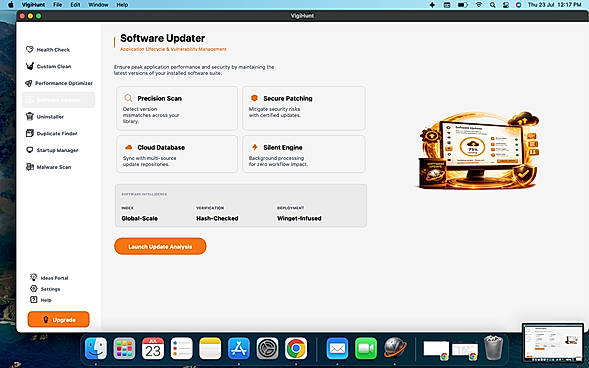Click the battery status icon
The image size is (589, 368).
click(x=462, y=5)
